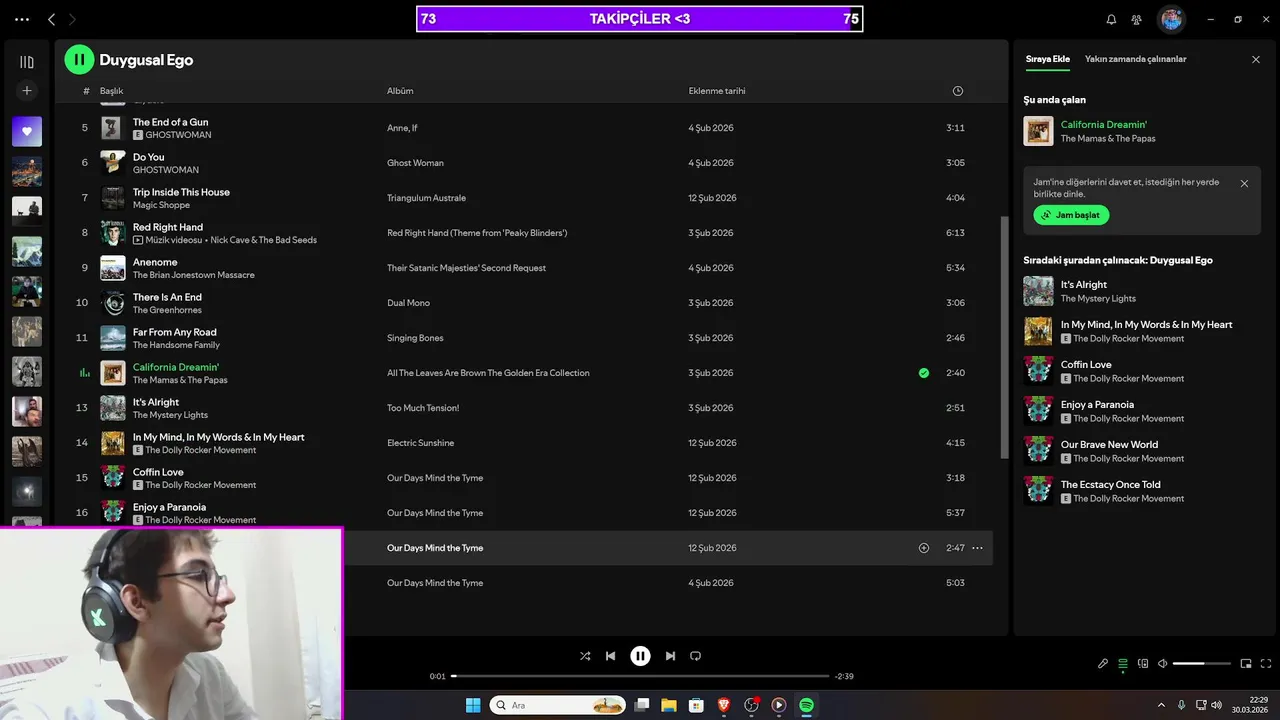Open the lyrics microphone icon
Viewport: 1280px width, 720px height.
(1103, 663)
